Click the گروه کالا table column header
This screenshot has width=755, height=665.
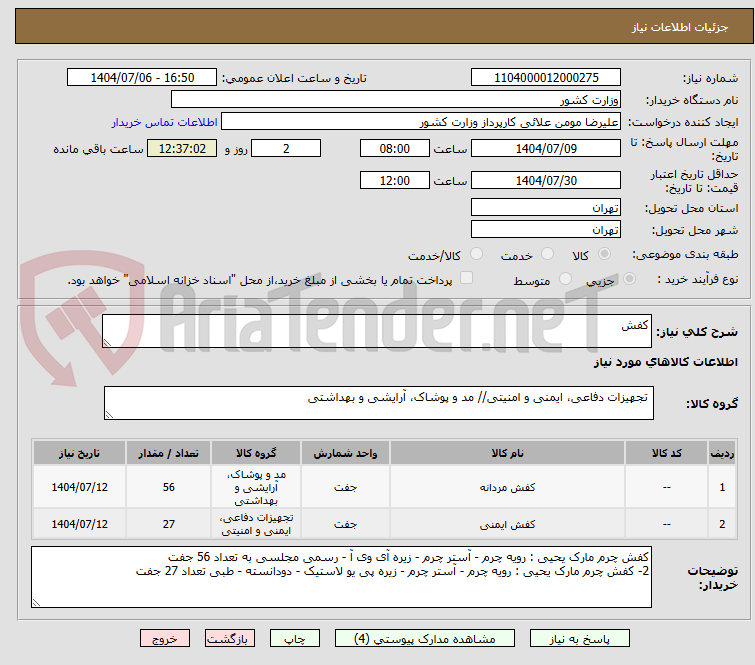coord(256,453)
